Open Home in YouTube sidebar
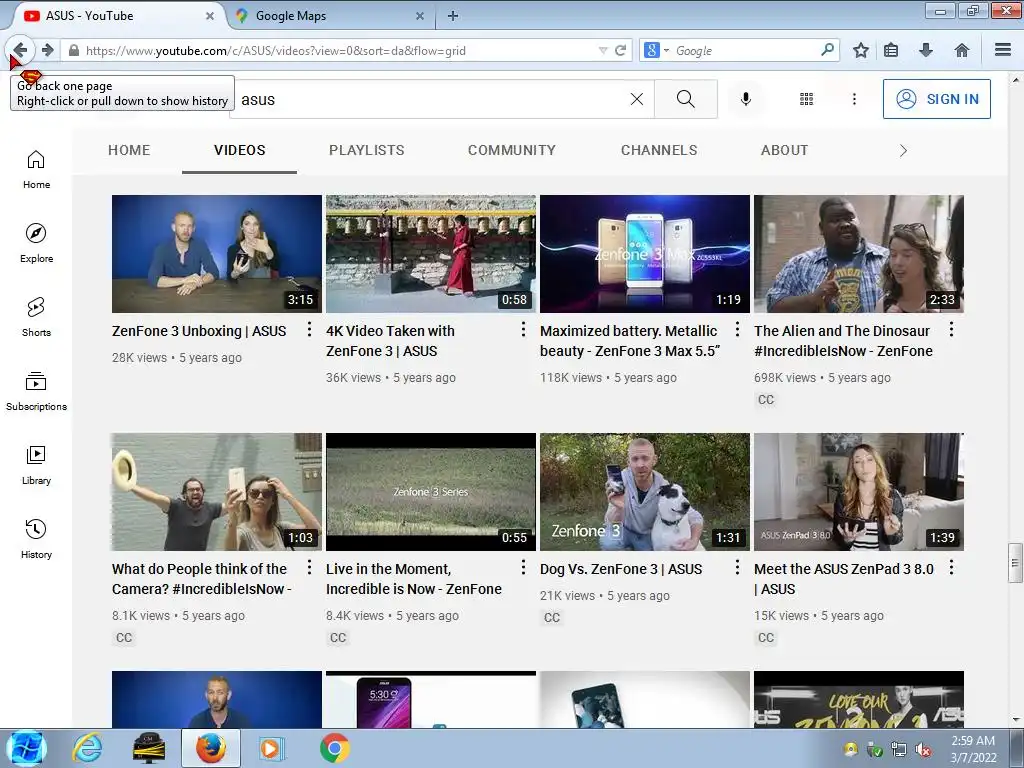 pyautogui.click(x=36, y=170)
